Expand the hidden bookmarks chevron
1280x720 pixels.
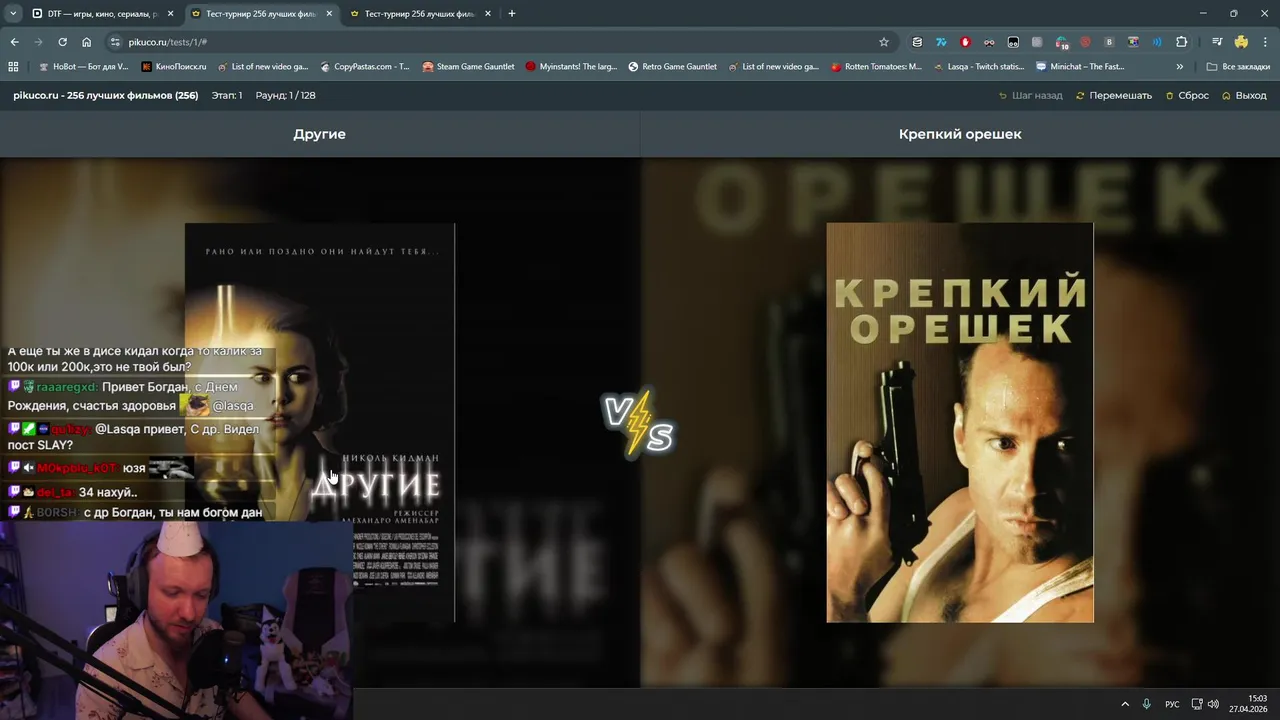pyautogui.click(x=1180, y=67)
